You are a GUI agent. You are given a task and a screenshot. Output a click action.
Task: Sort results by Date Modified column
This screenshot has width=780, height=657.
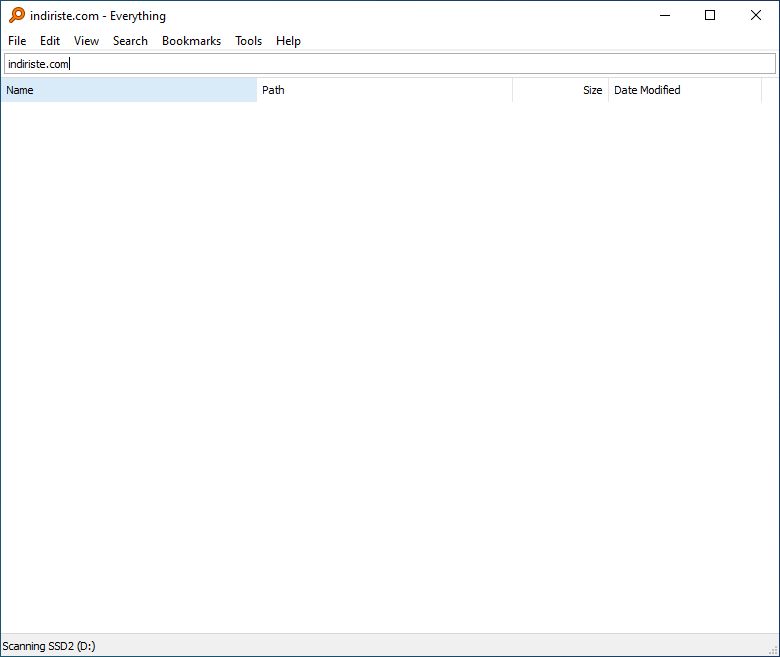pyautogui.click(x=685, y=90)
